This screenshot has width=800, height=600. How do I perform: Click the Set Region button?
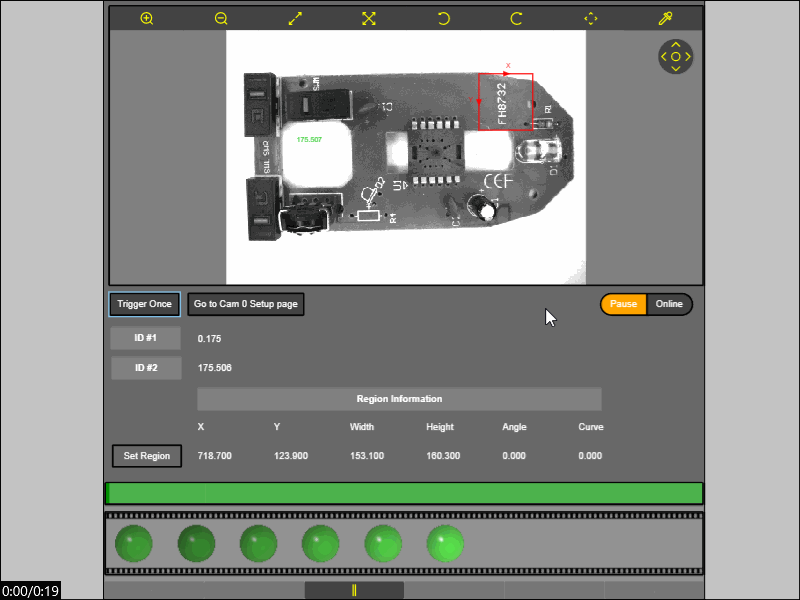[146, 456]
